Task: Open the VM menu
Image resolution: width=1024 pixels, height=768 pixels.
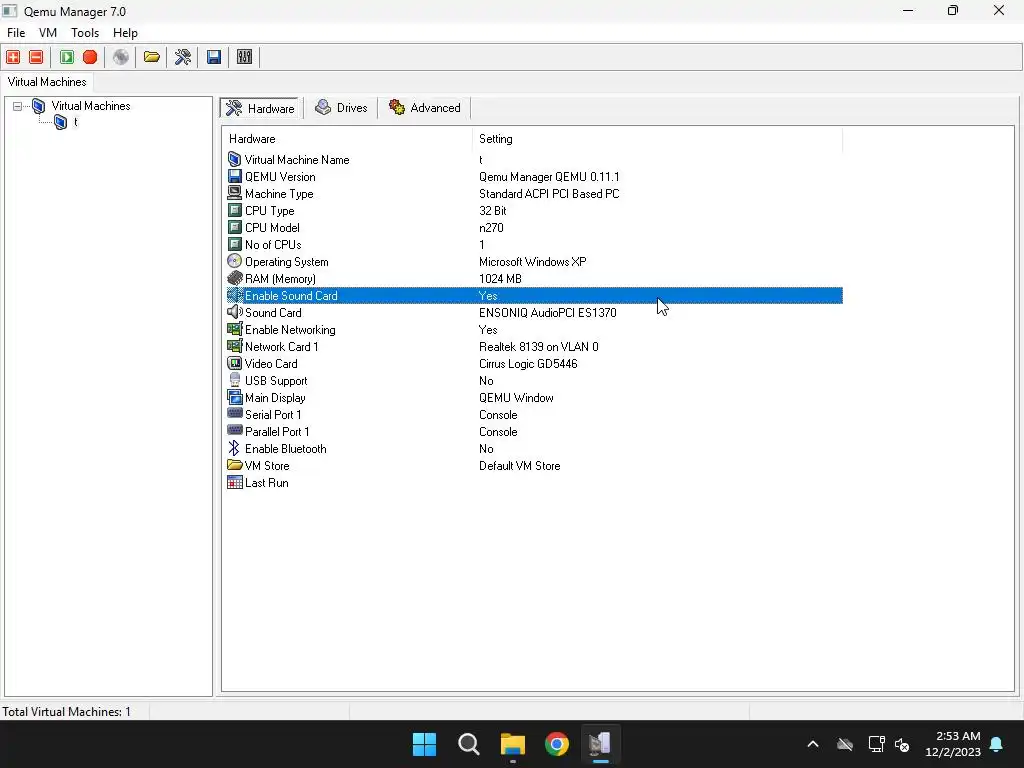Action: (x=48, y=33)
